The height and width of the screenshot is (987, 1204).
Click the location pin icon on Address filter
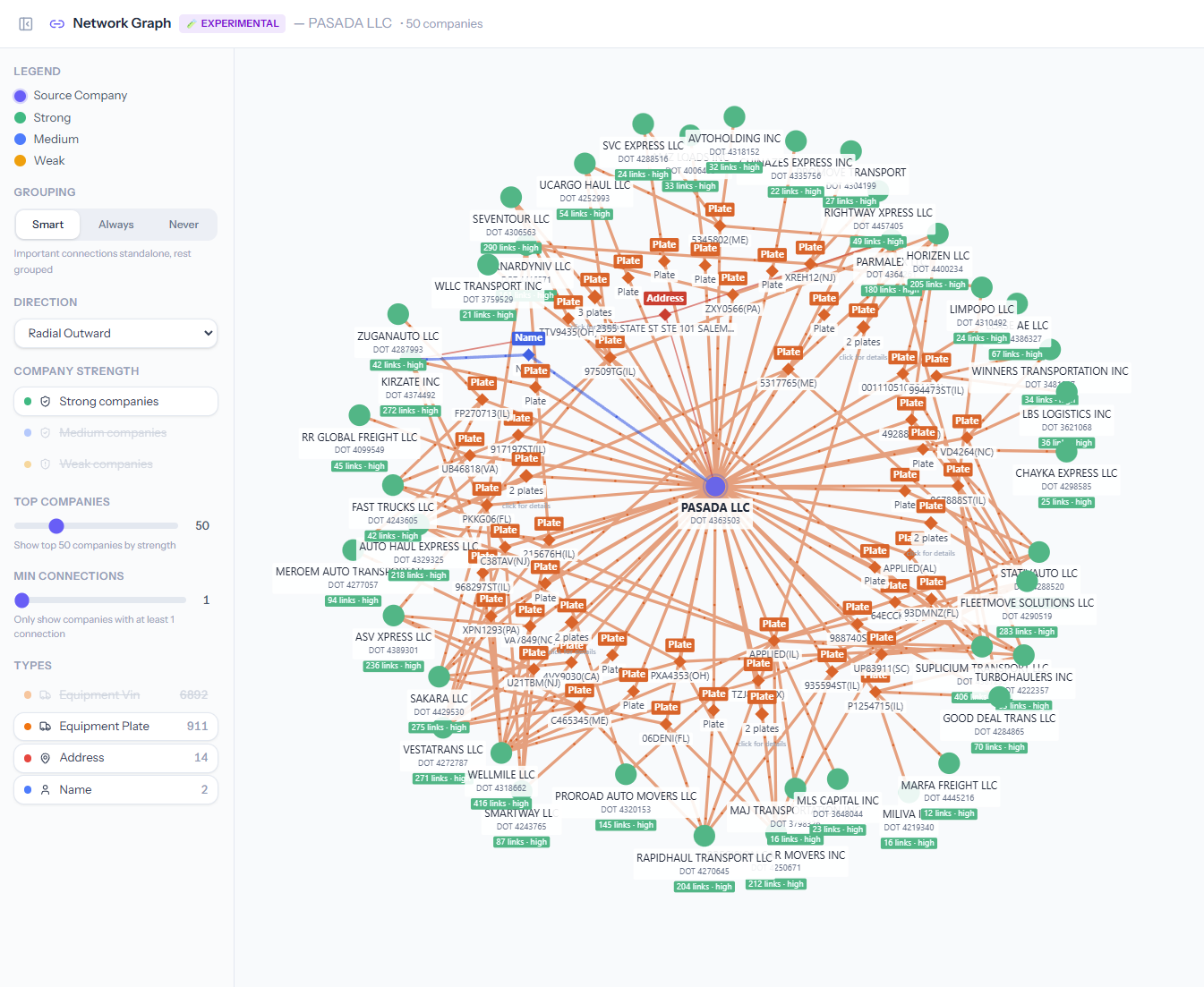point(46,757)
